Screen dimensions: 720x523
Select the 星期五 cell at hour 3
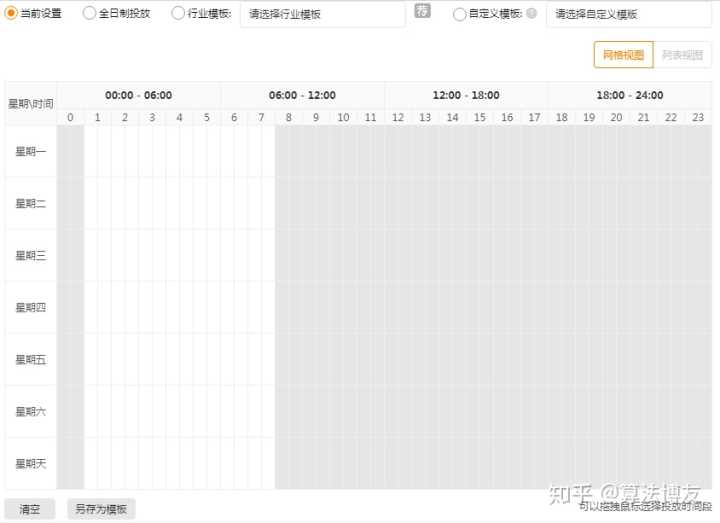[x=152, y=360]
